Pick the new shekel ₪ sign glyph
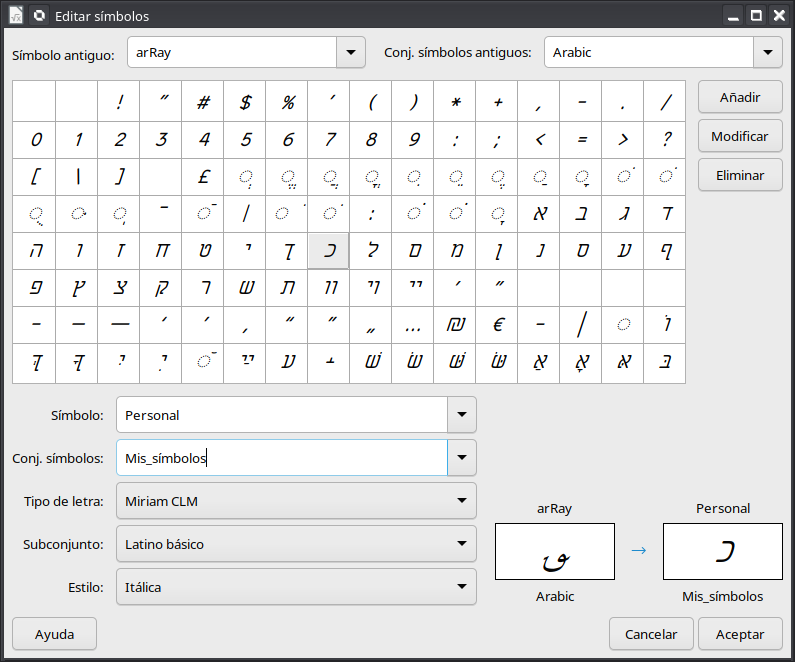 tap(455, 324)
